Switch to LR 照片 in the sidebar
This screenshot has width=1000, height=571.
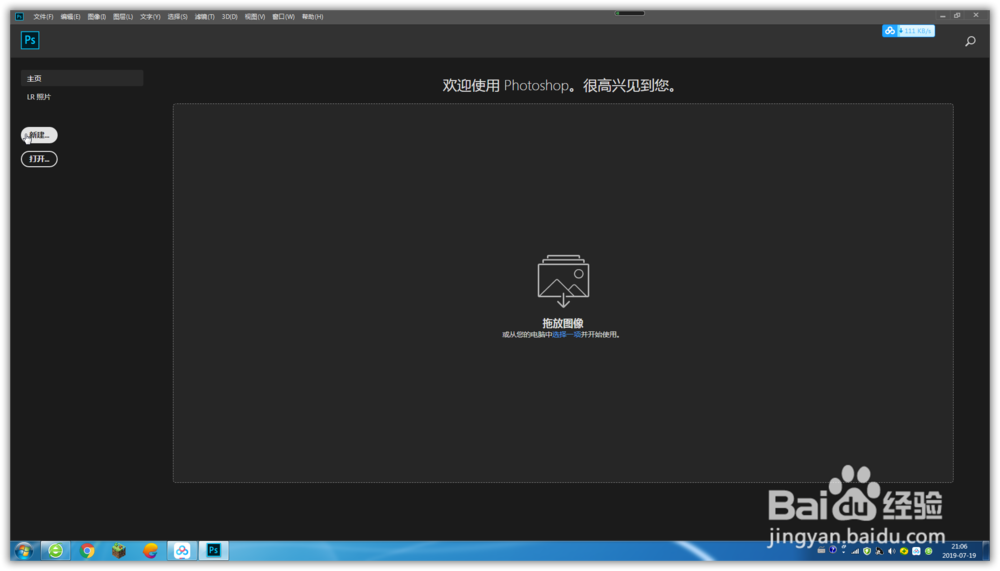pos(39,97)
